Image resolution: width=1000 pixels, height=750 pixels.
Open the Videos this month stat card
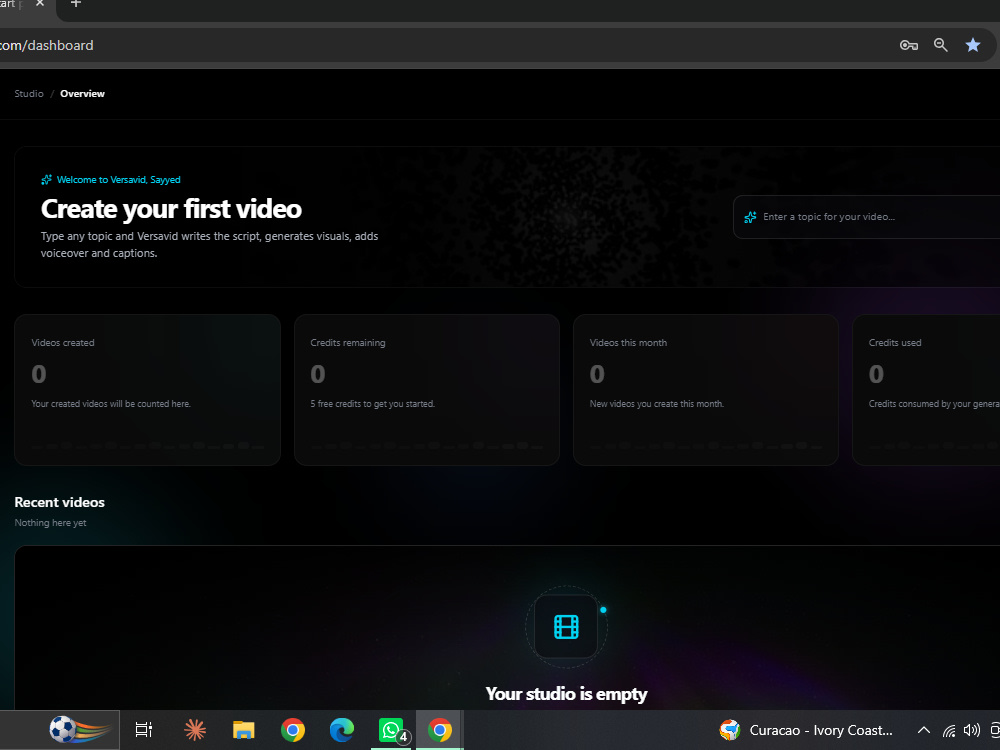[705, 390]
